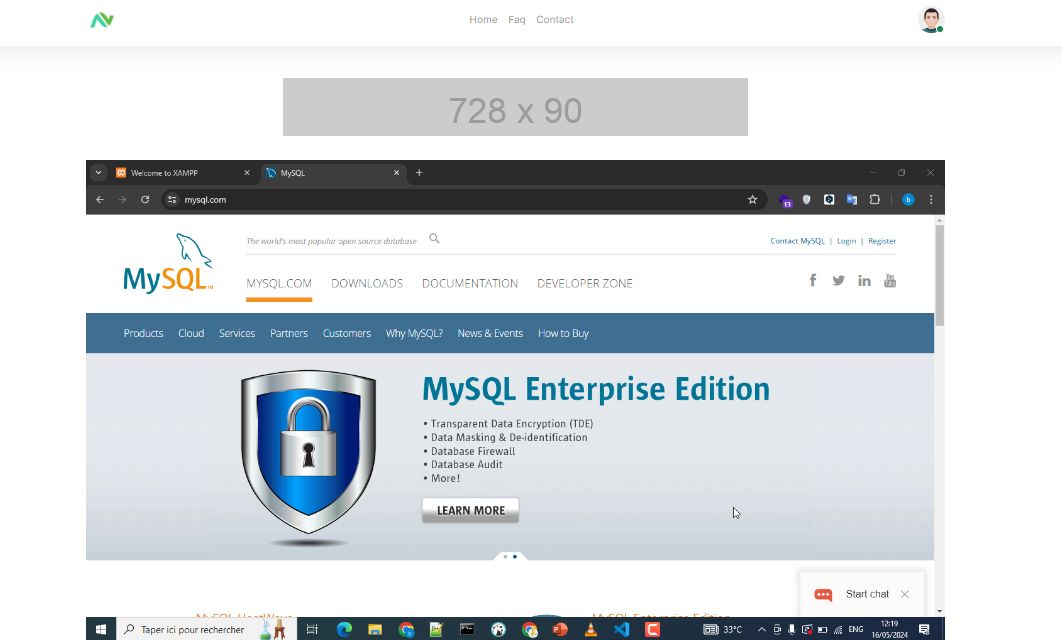The width and height of the screenshot is (1062, 640).
Task: Open News & Events menu item
Action: (490, 333)
